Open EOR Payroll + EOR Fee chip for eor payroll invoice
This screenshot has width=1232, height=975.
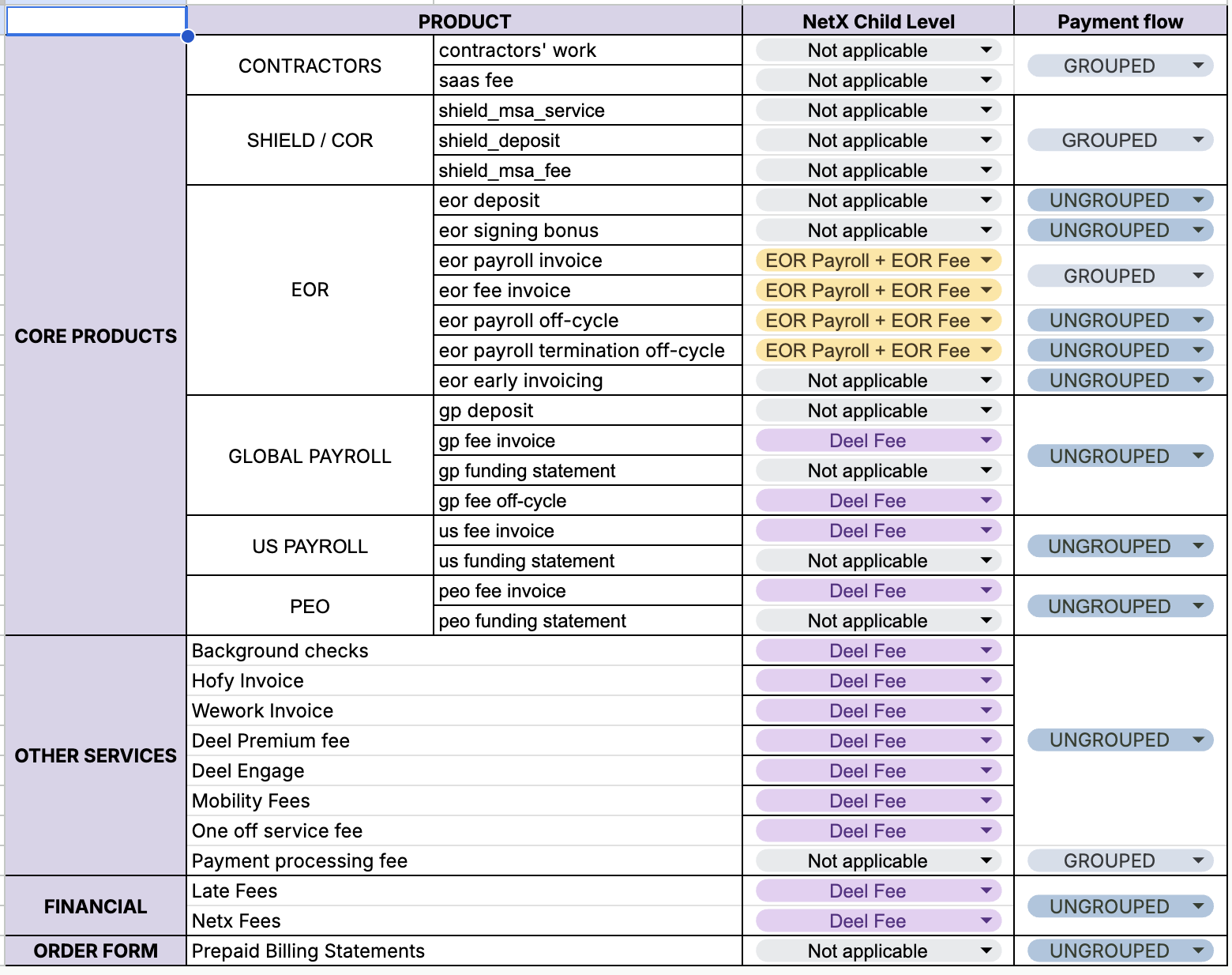pos(986,261)
